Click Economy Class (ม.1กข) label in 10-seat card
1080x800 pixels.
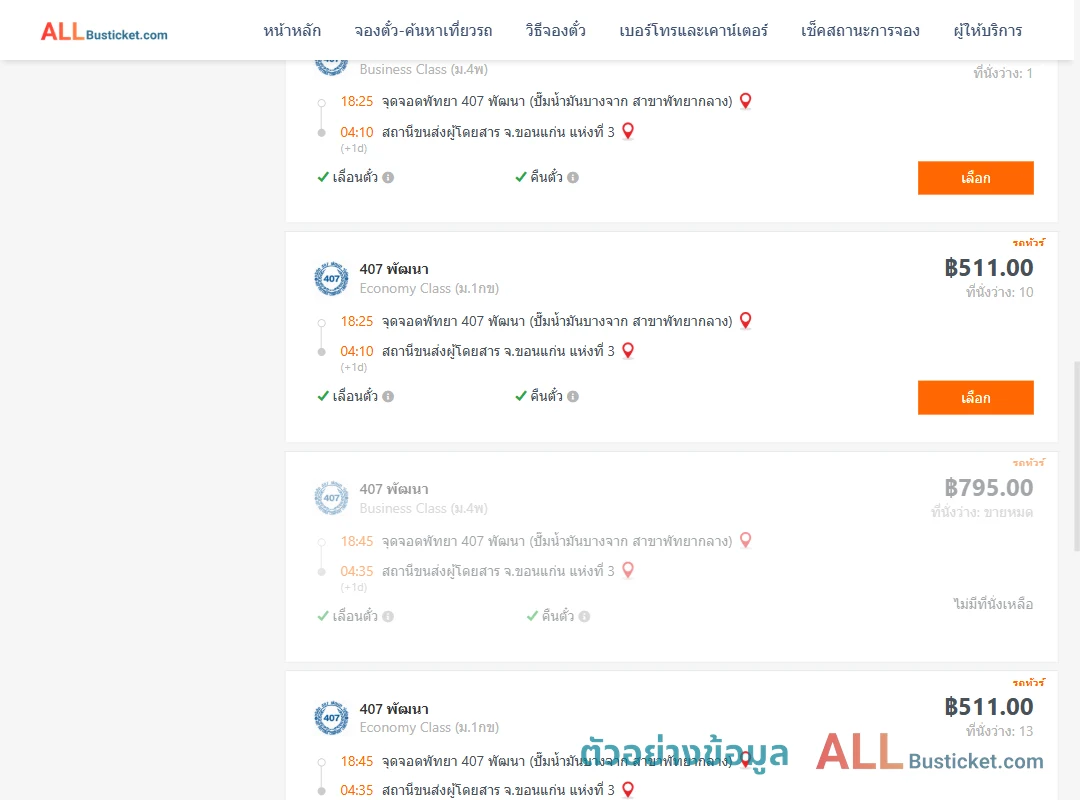pyautogui.click(x=429, y=288)
